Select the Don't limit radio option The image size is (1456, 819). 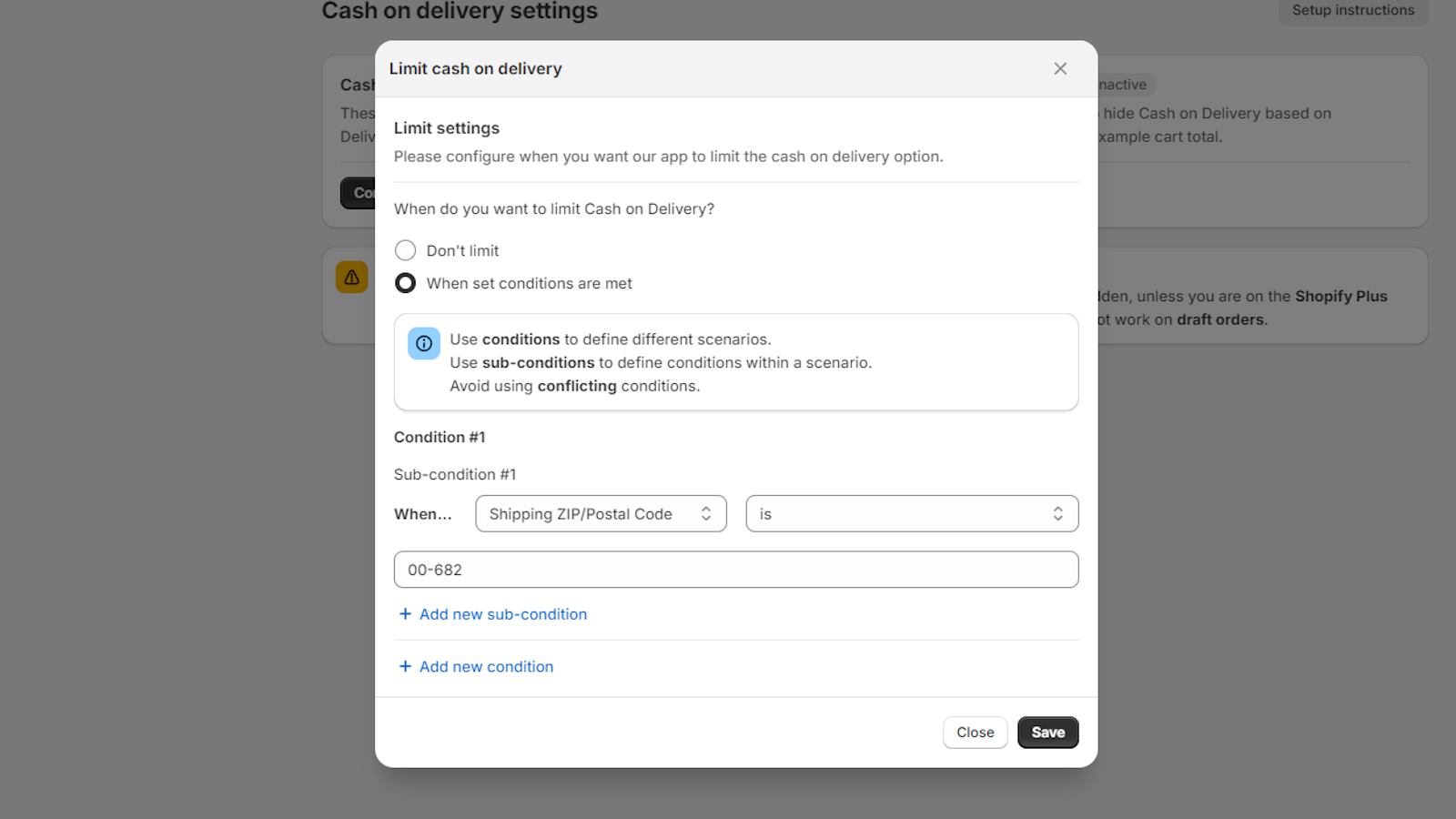pos(406,250)
